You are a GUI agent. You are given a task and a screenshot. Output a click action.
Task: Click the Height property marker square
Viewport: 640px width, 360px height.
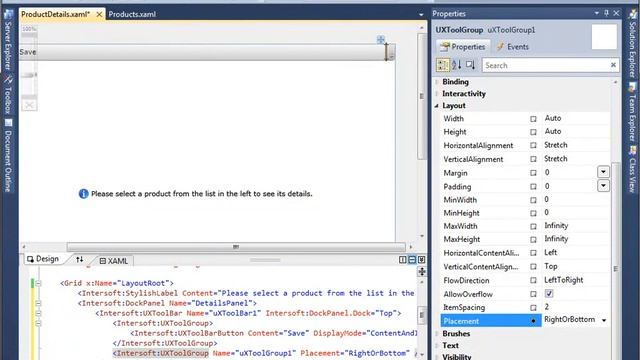click(533, 132)
